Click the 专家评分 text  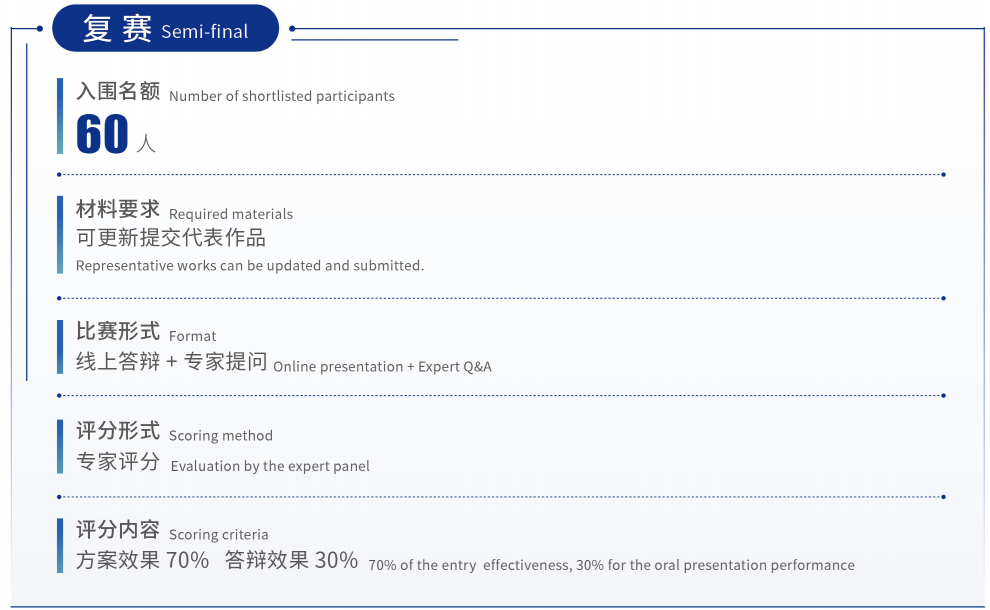tap(118, 461)
